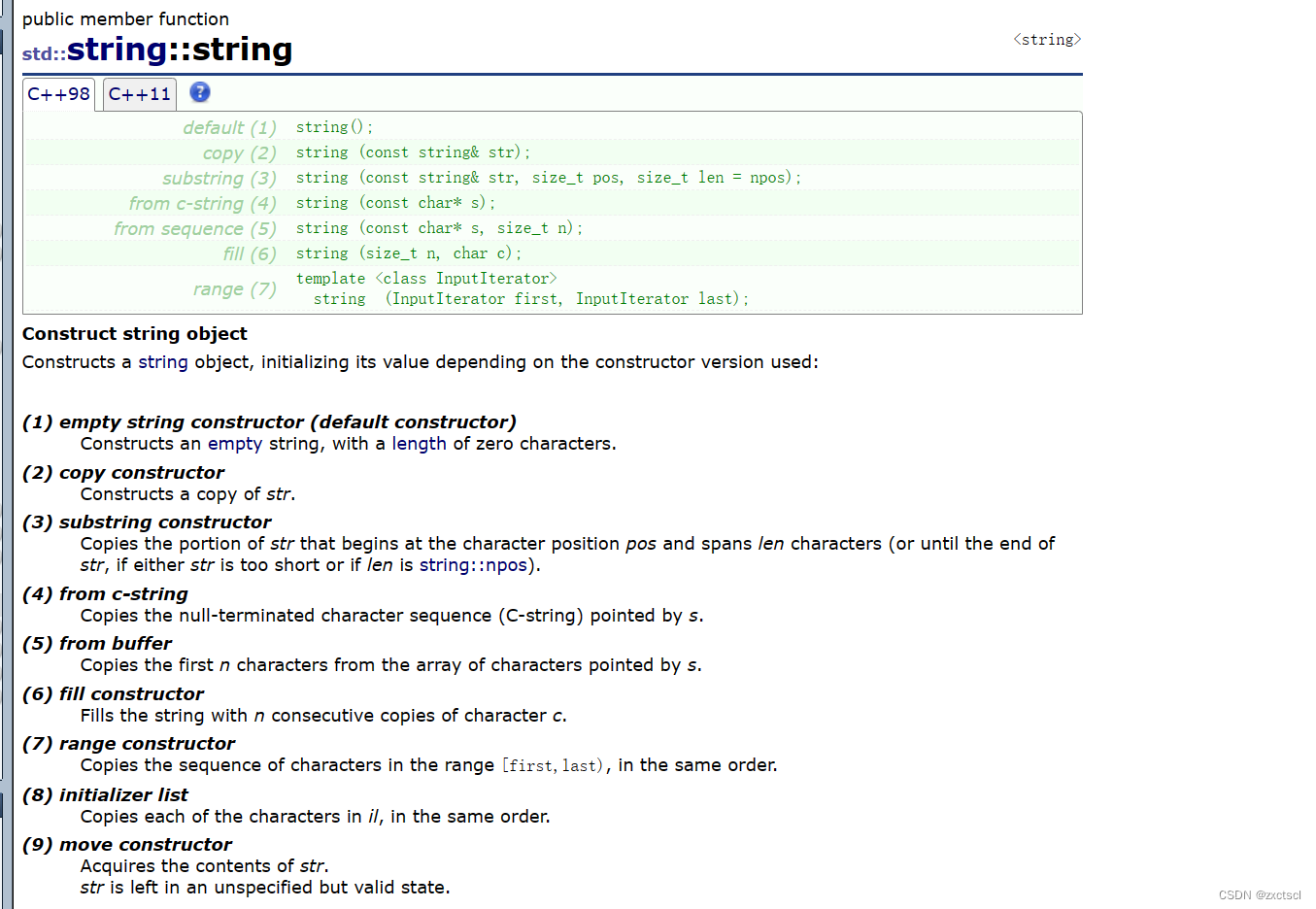Click the '(9) move constructor' heading
Screen dimensions: 1316x909
coord(127,845)
